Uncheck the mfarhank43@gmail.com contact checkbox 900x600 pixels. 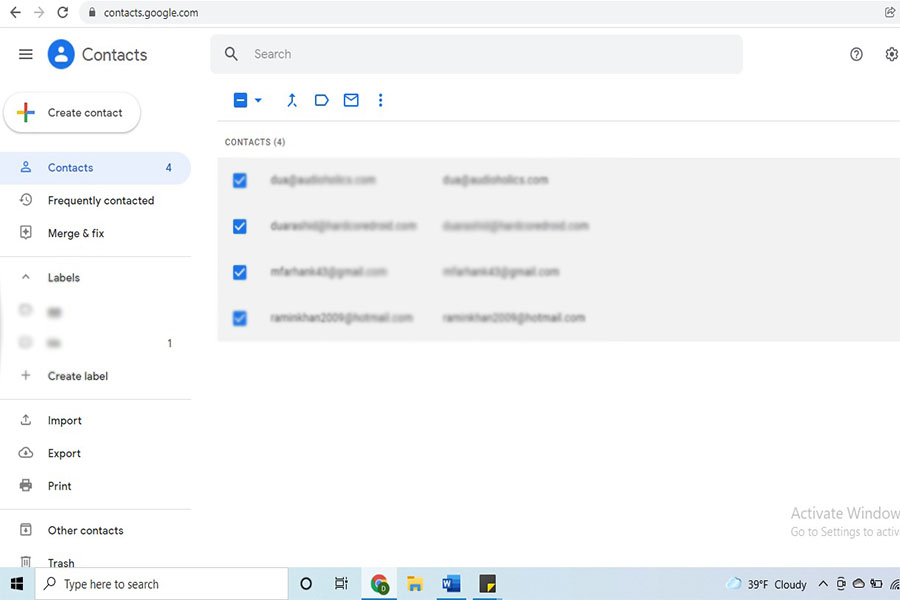coord(240,272)
